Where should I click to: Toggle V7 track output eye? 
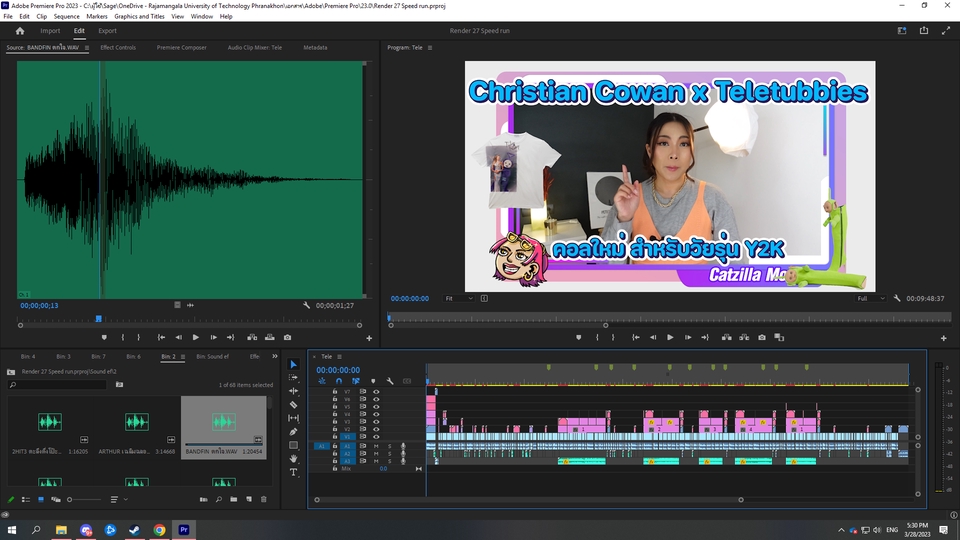376,392
